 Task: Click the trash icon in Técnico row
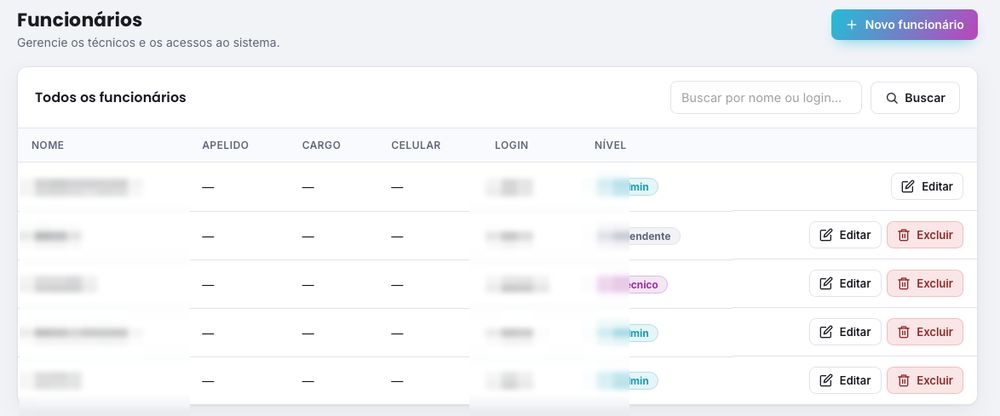click(904, 284)
